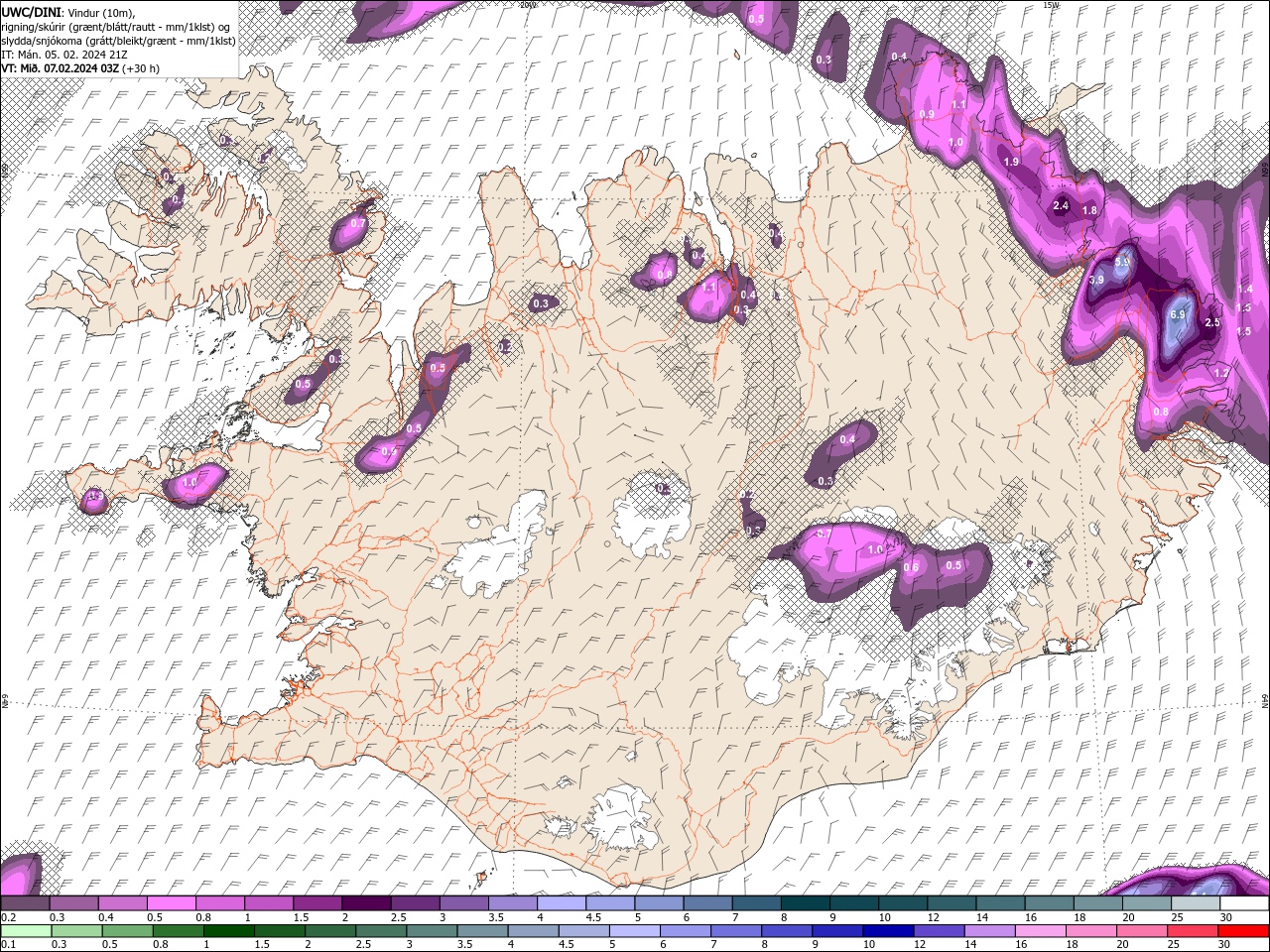Click the 0.1 value under the lower legend

pos(7,944)
